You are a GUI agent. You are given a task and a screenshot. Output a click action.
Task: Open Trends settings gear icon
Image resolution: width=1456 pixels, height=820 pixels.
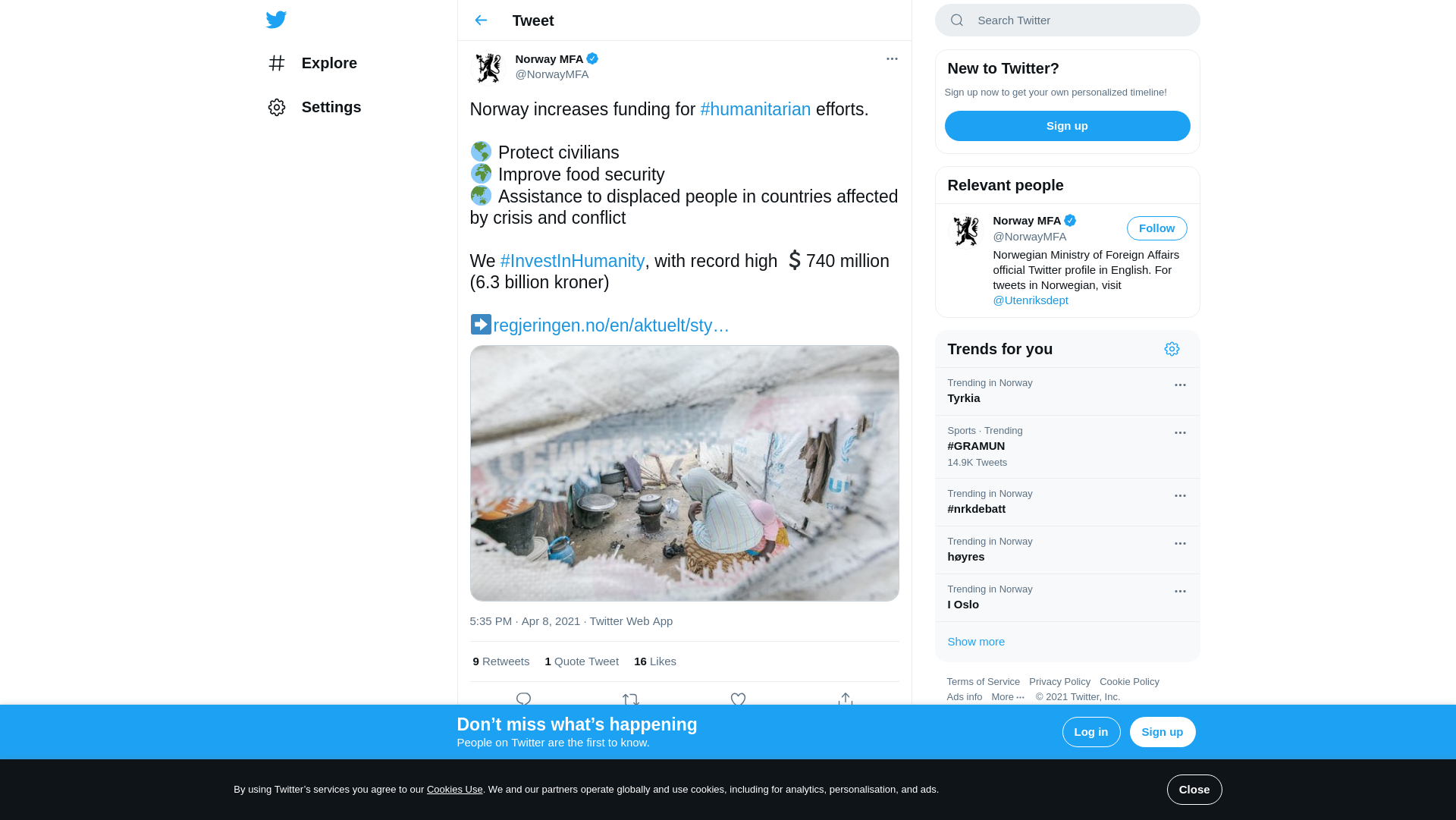pos(1172,349)
